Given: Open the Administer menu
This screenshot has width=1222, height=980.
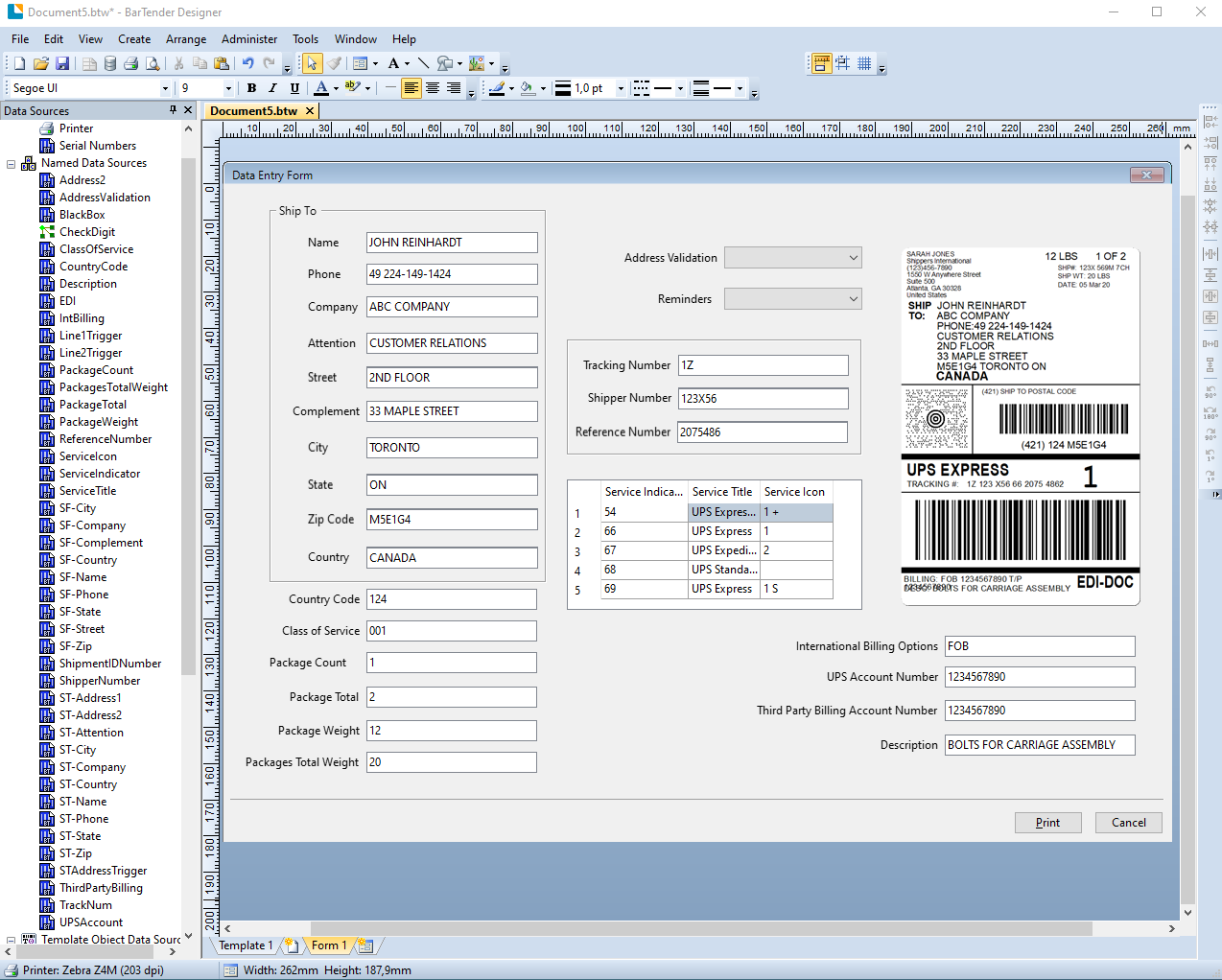Looking at the screenshot, I should click(249, 39).
